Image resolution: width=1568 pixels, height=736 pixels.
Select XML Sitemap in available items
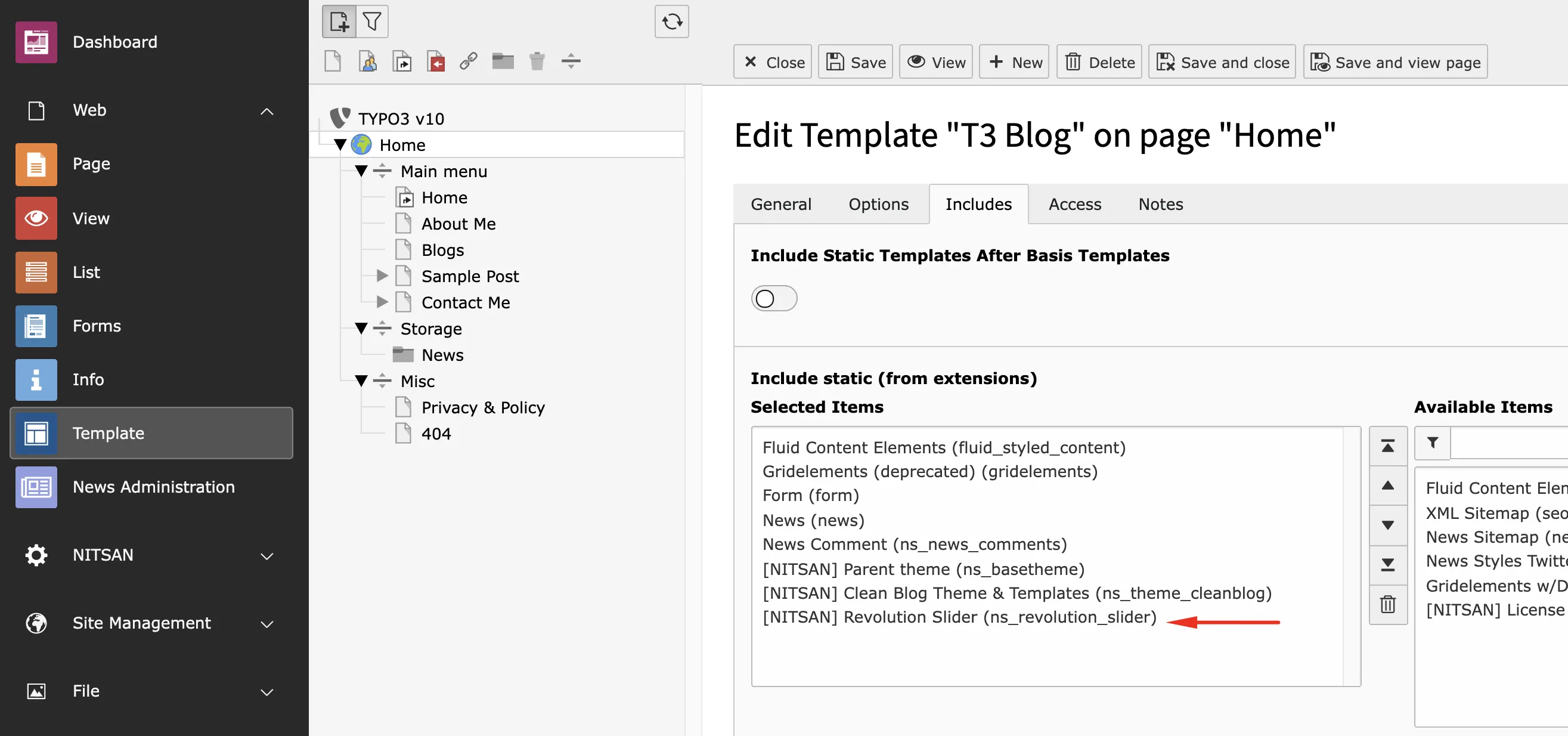pyautogui.click(x=1496, y=513)
